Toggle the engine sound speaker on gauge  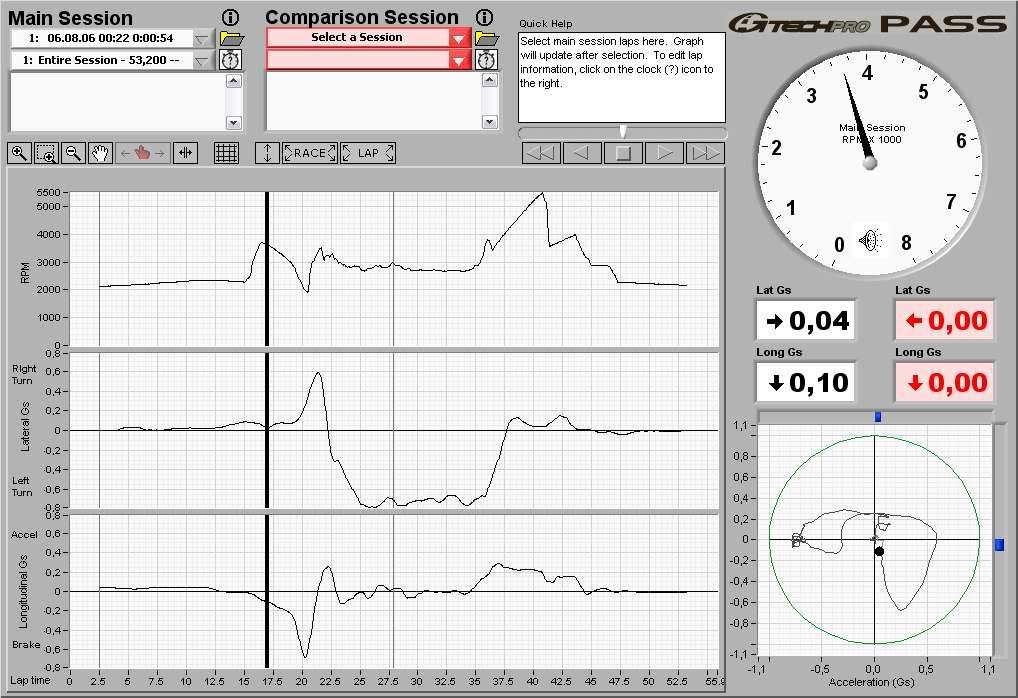coord(869,240)
